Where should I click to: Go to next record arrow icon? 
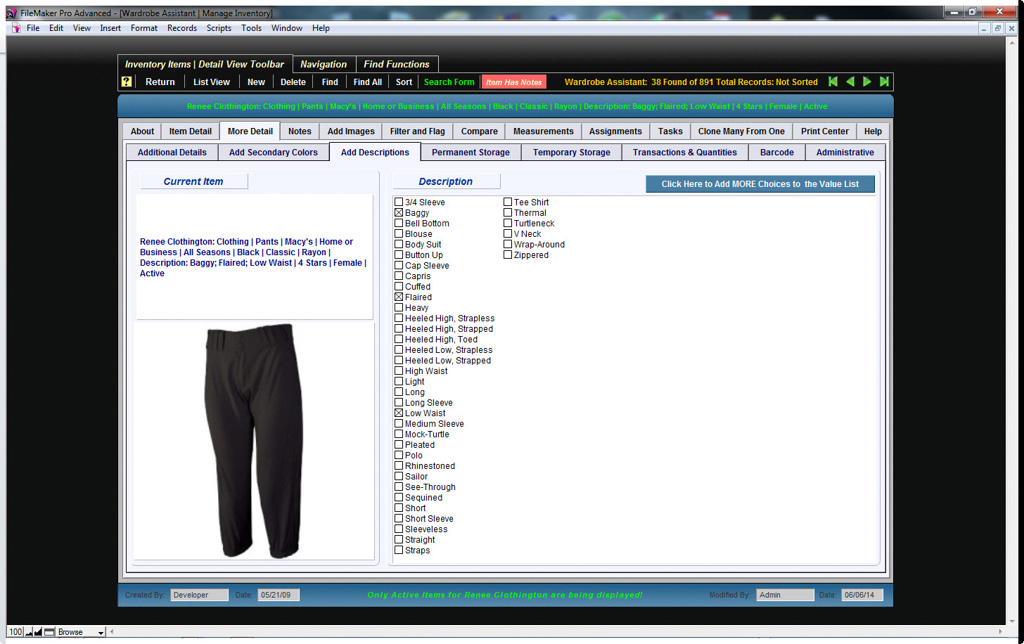click(867, 82)
